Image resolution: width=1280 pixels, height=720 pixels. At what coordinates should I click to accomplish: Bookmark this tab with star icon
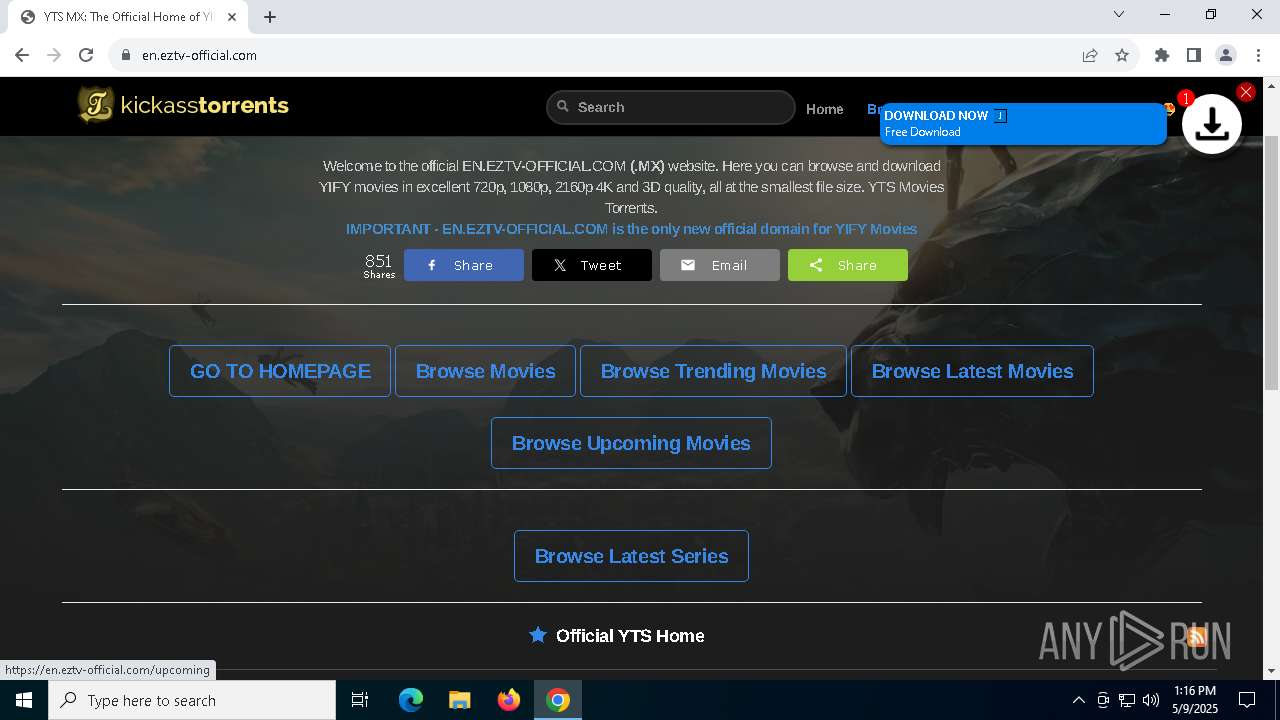tap(1122, 55)
